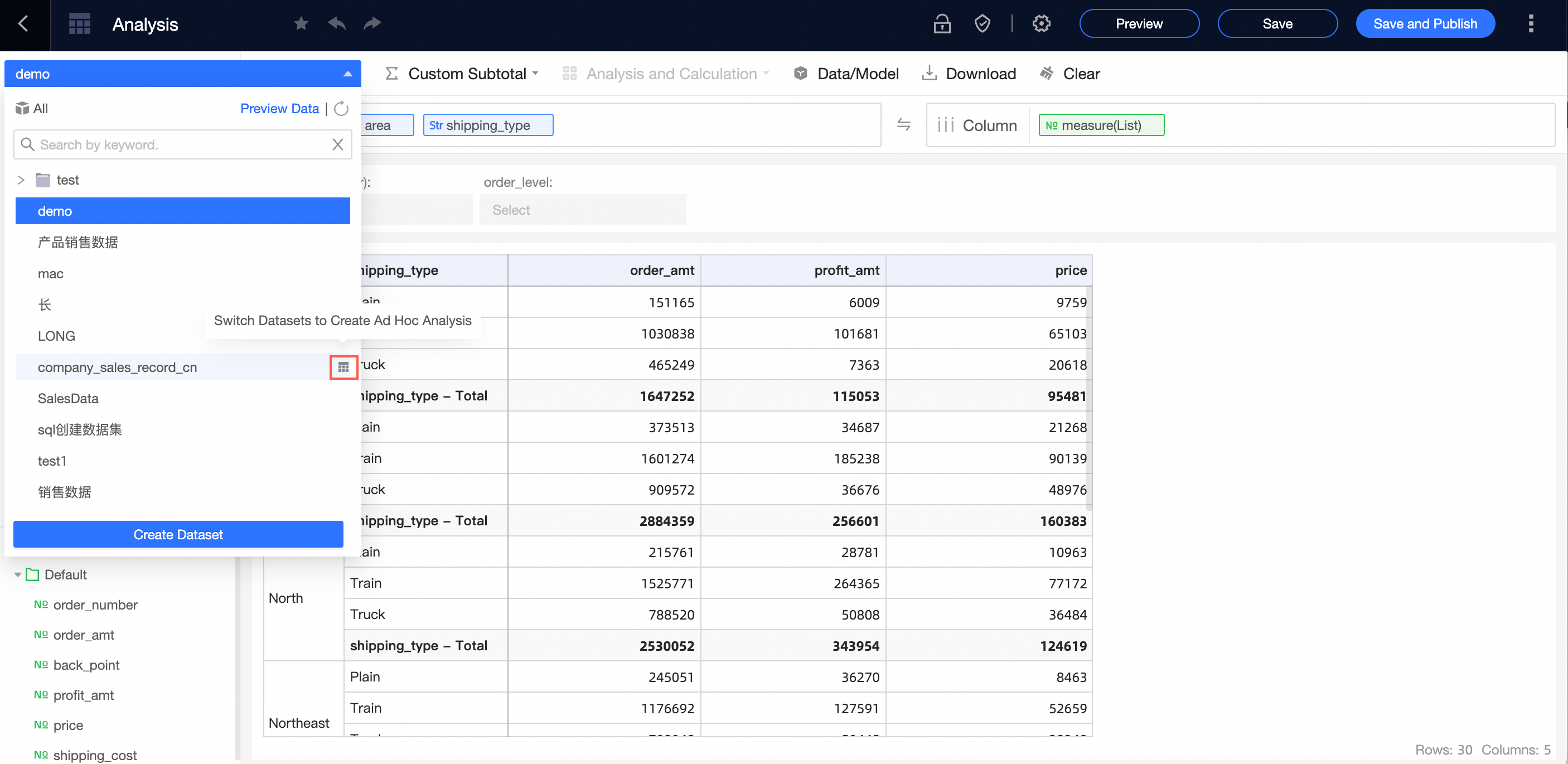Star the Analysis using the favorite icon
Image resolution: width=1568 pixels, height=764 pixels.
(301, 23)
